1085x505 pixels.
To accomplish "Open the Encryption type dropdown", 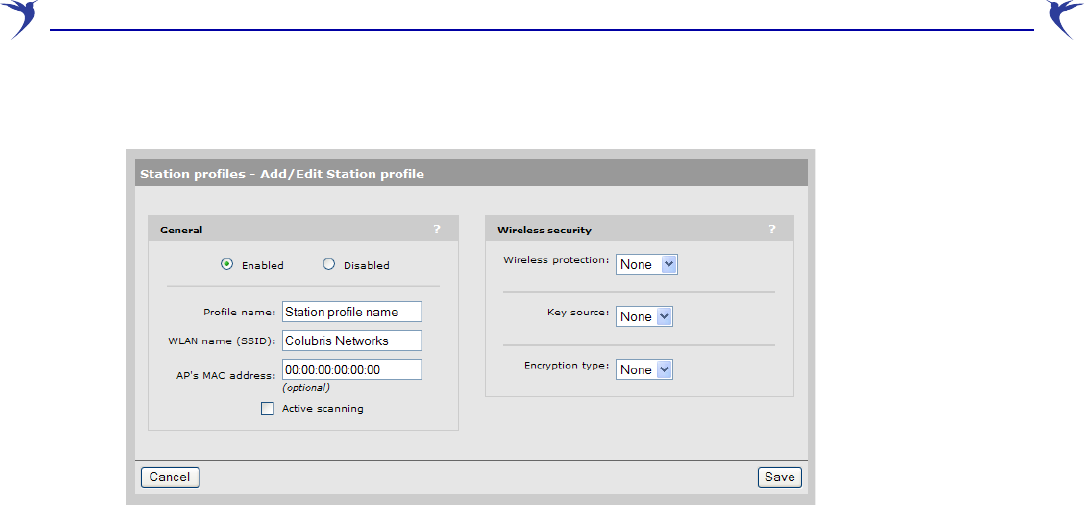I will [x=644, y=369].
